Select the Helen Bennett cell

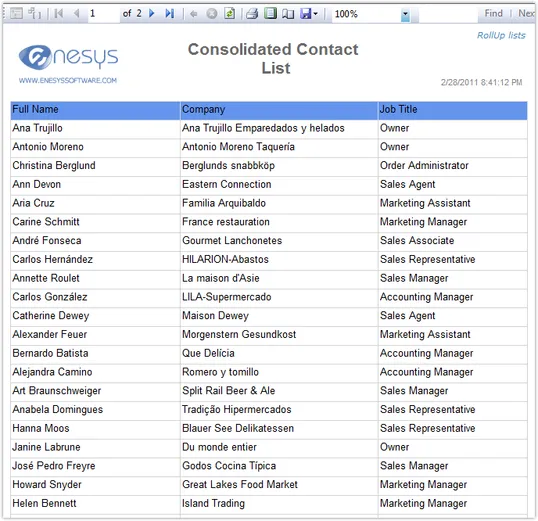pyautogui.click(x=95, y=504)
